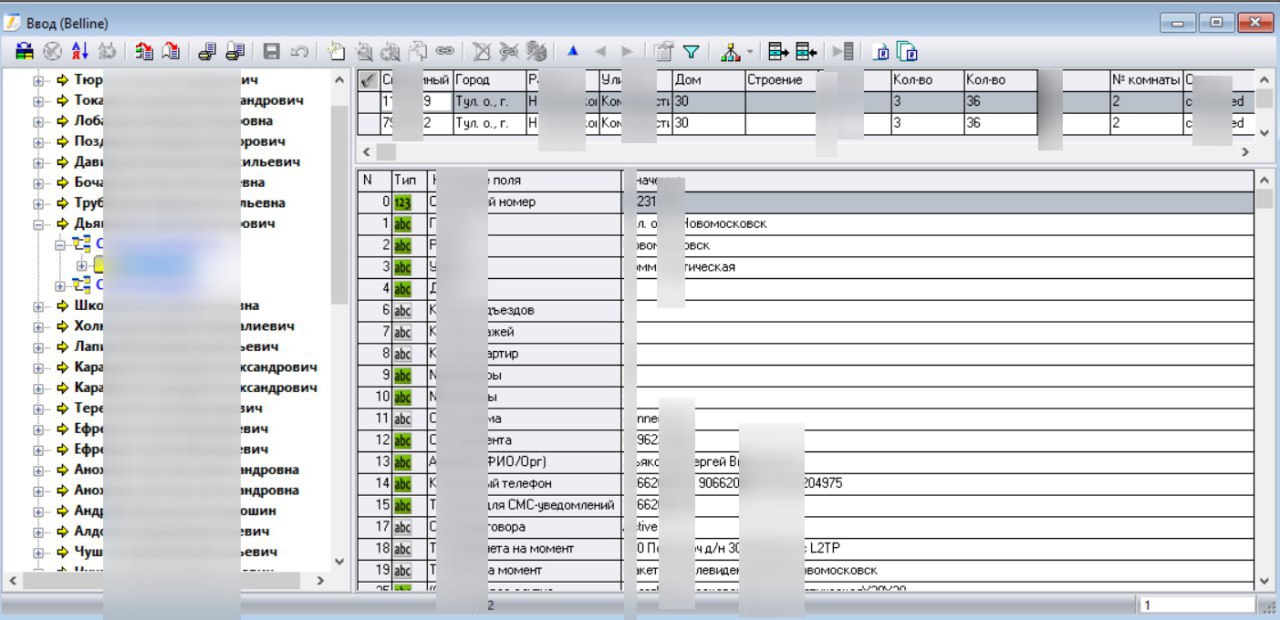Click the 123 type icon in row 0
The height and width of the screenshot is (620, 1280).
click(403, 203)
